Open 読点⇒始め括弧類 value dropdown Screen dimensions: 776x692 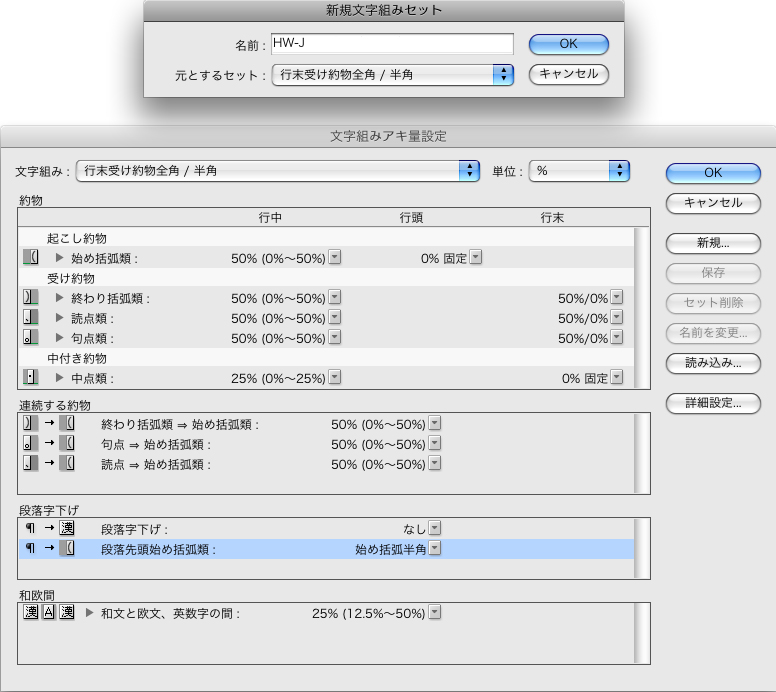click(x=435, y=463)
